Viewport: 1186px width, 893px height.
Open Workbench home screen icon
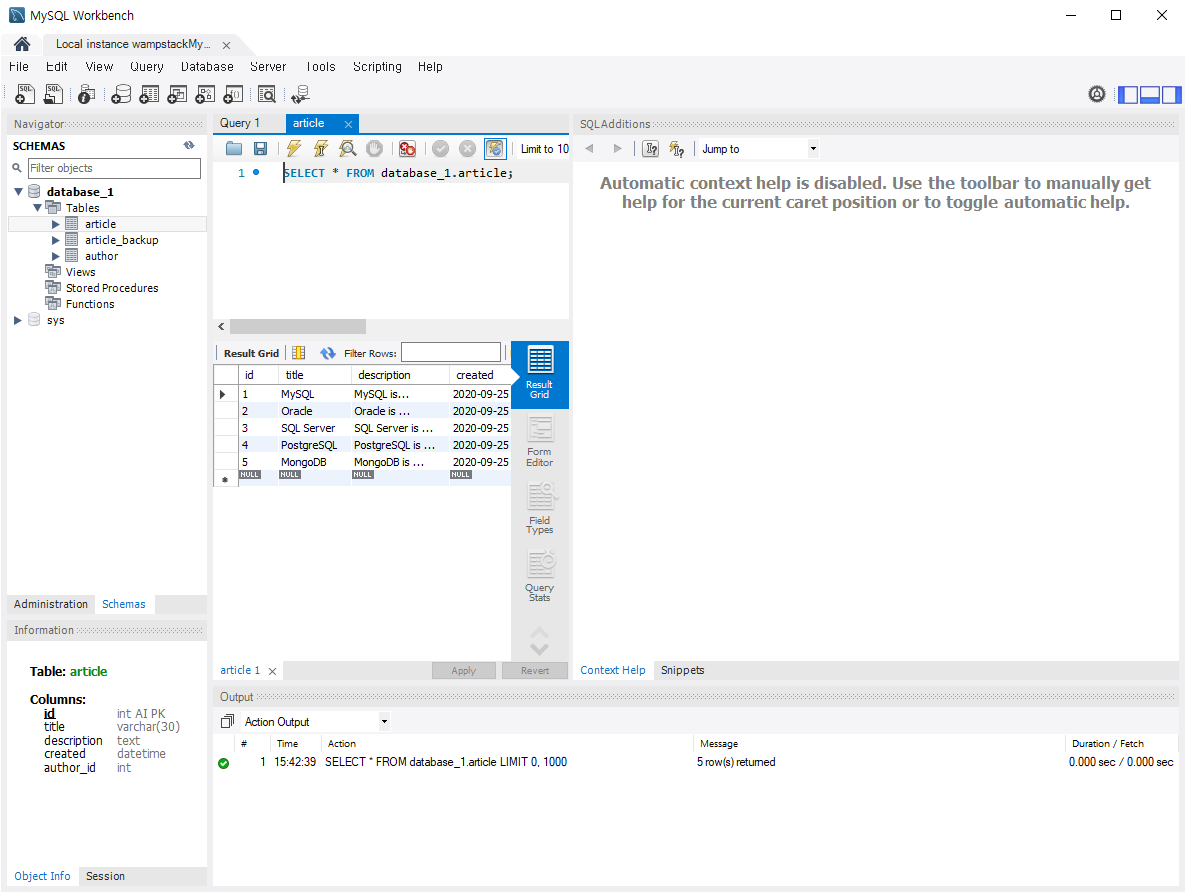tap(22, 44)
